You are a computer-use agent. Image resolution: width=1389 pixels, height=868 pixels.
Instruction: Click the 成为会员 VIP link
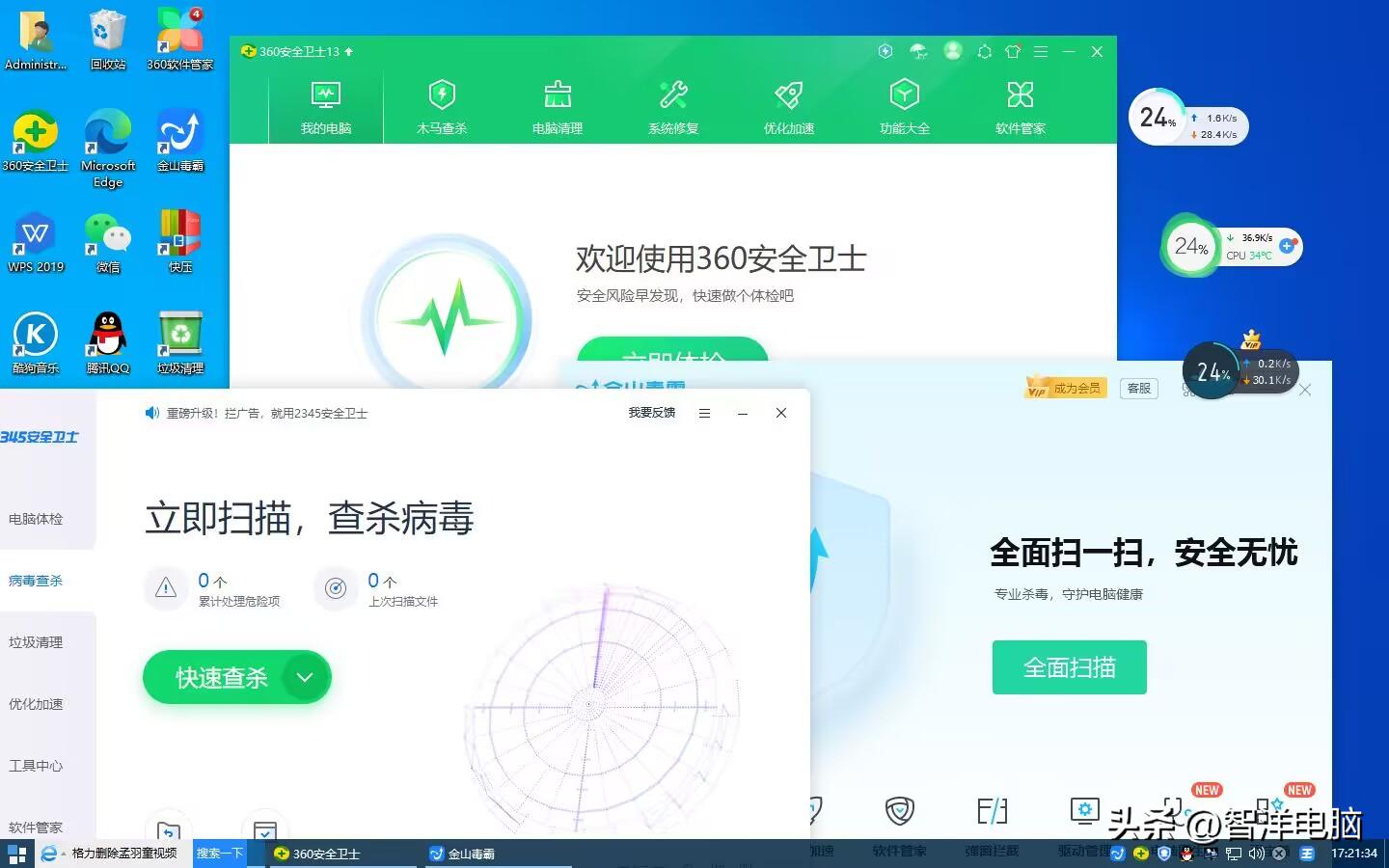[1065, 387]
